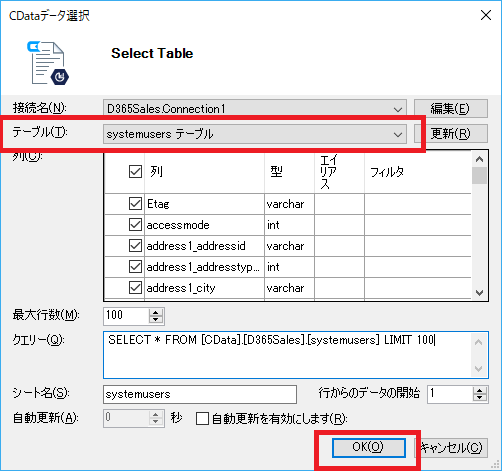This screenshot has width=502, height=472.
Task: Decrease starting row with down spinner
Action: coord(479,398)
